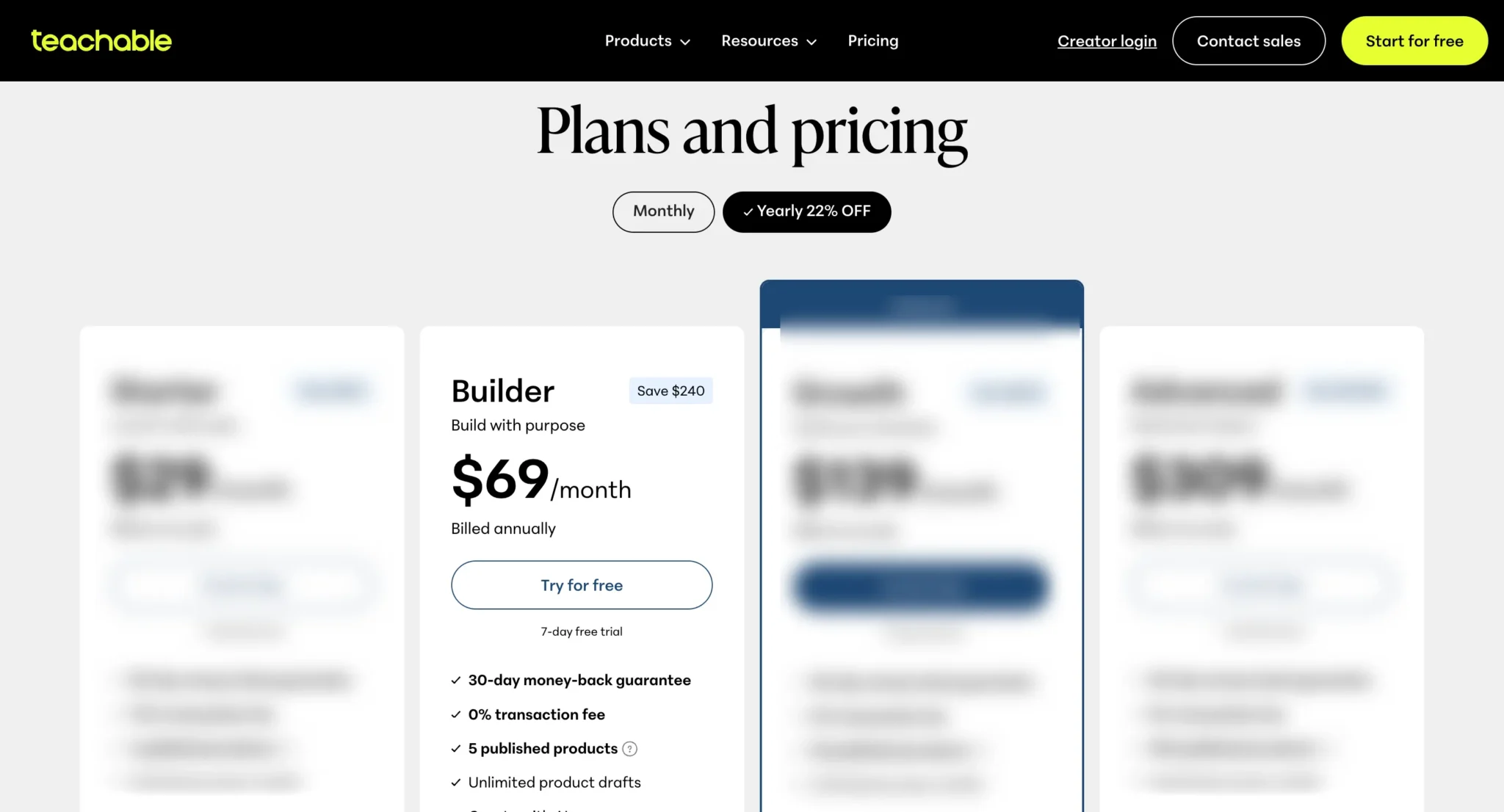This screenshot has width=1504, height=812.
Task: Click the checkmark inside the Yearly pill
Action: pyautogui.click(x=748, y=211)
